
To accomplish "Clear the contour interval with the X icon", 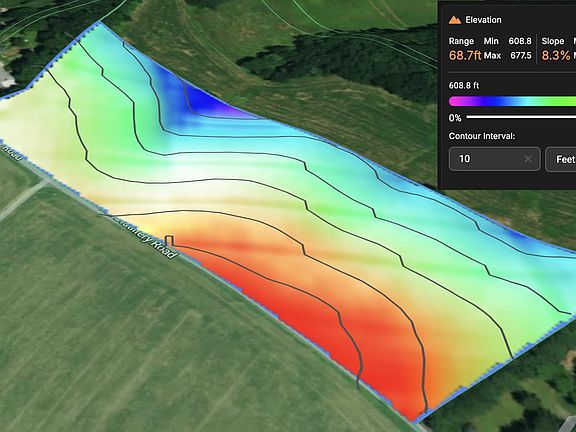I will (x=528, y=159).
